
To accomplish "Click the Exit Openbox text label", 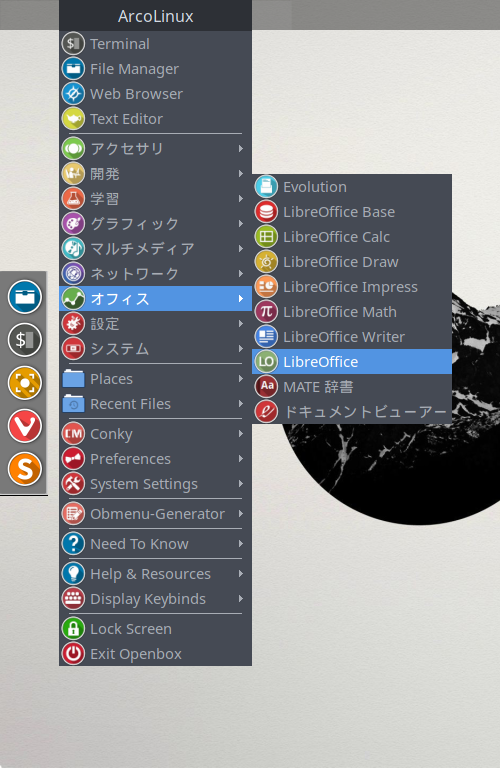I will coord(136,654).
